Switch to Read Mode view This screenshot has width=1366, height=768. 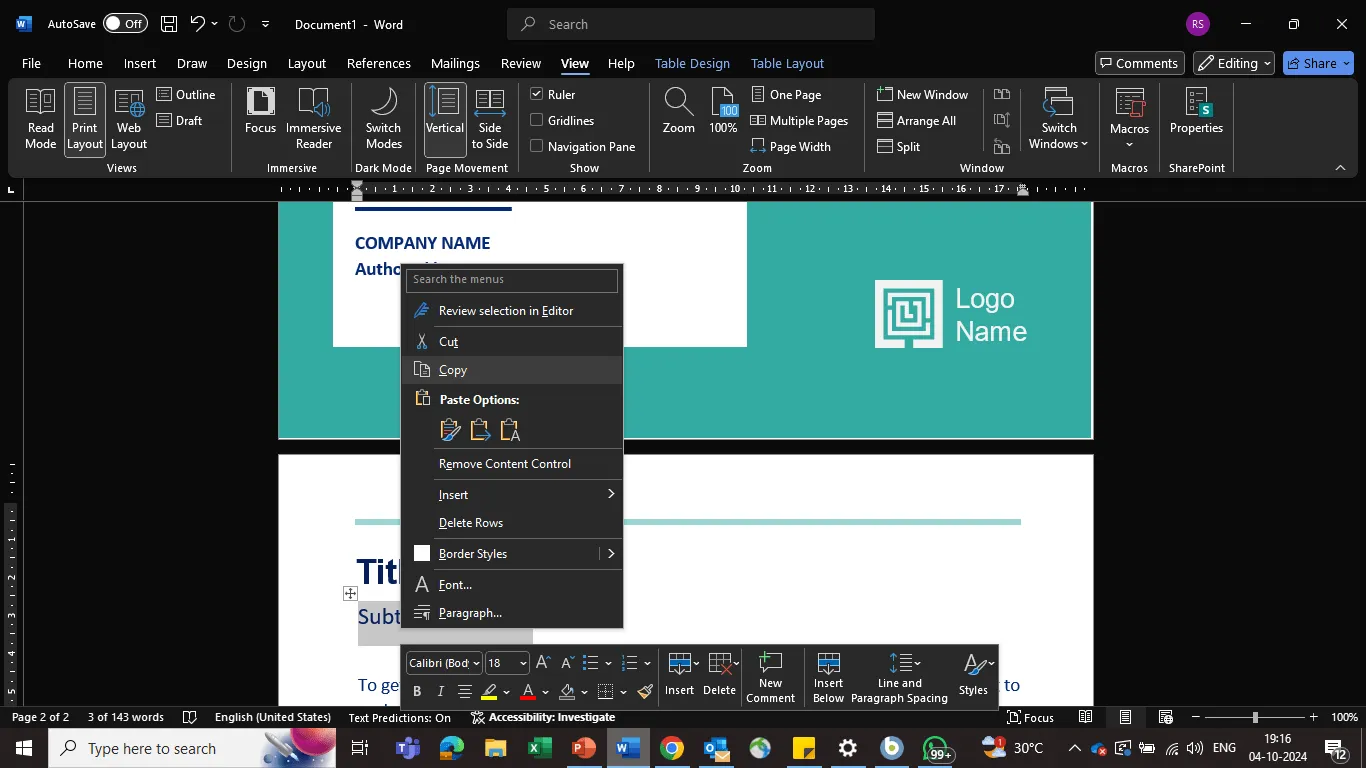40,119
